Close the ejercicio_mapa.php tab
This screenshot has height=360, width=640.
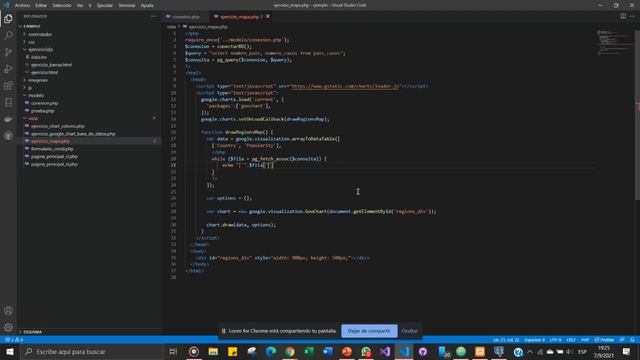268,16
